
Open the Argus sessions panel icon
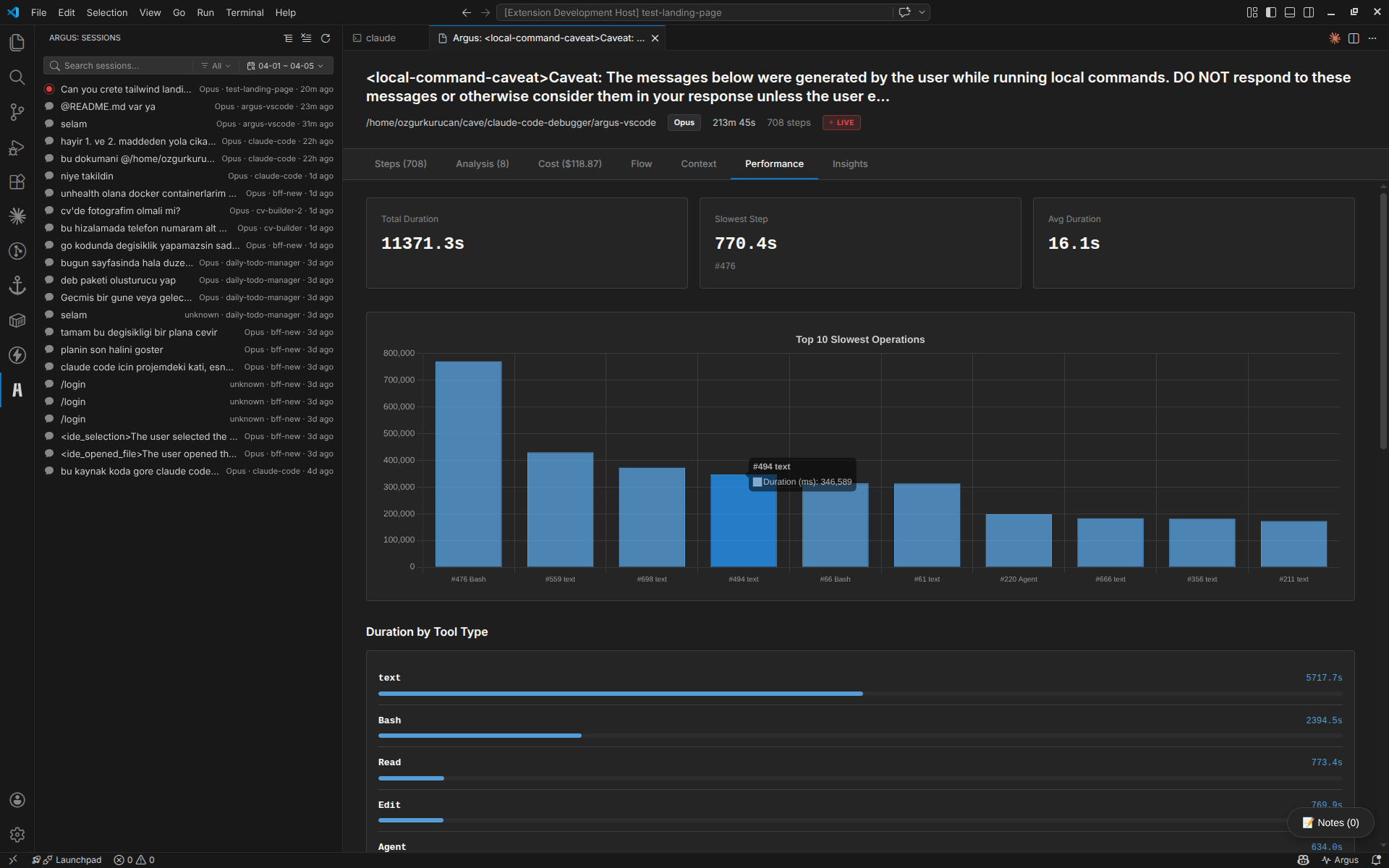(17, 391)
